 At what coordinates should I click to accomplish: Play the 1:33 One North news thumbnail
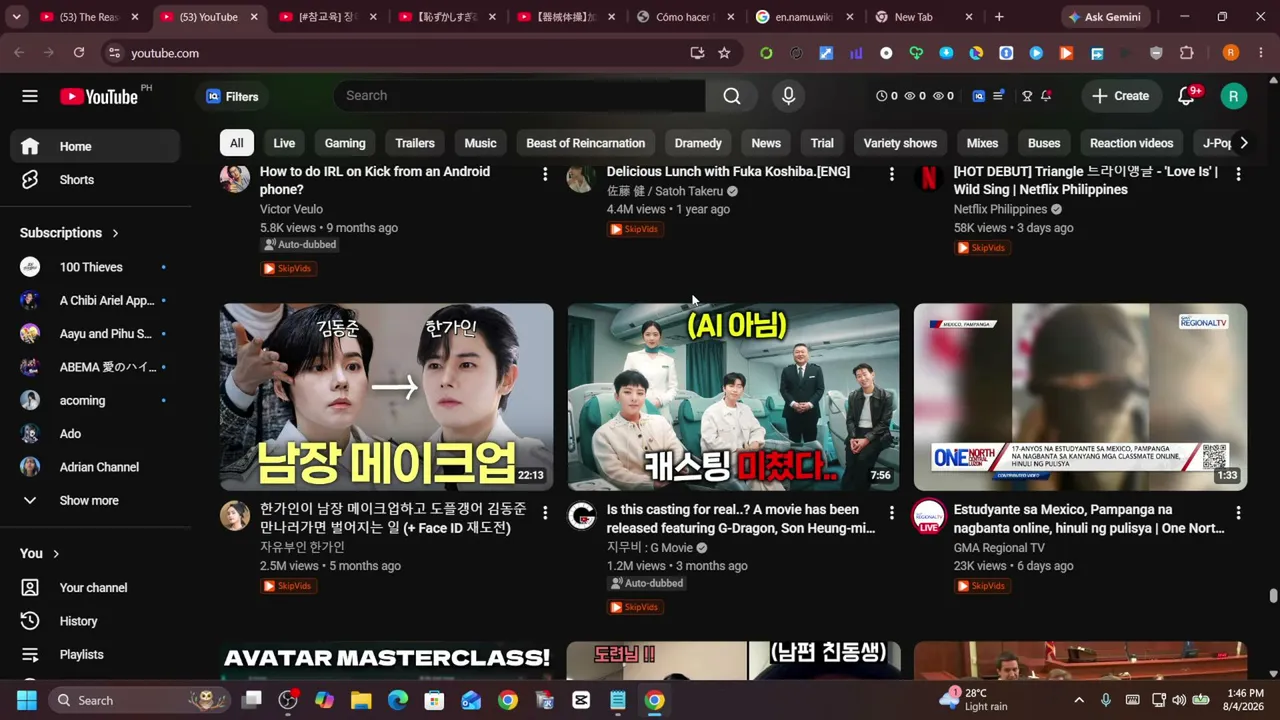(1080, 397)
